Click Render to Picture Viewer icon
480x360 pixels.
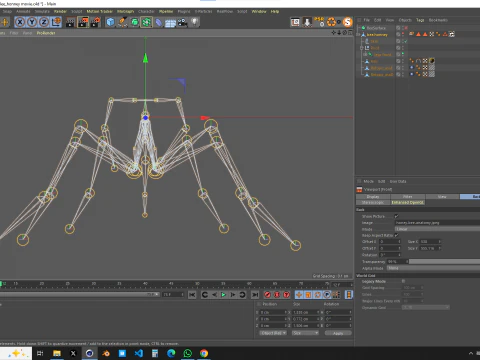coord(83,22)
